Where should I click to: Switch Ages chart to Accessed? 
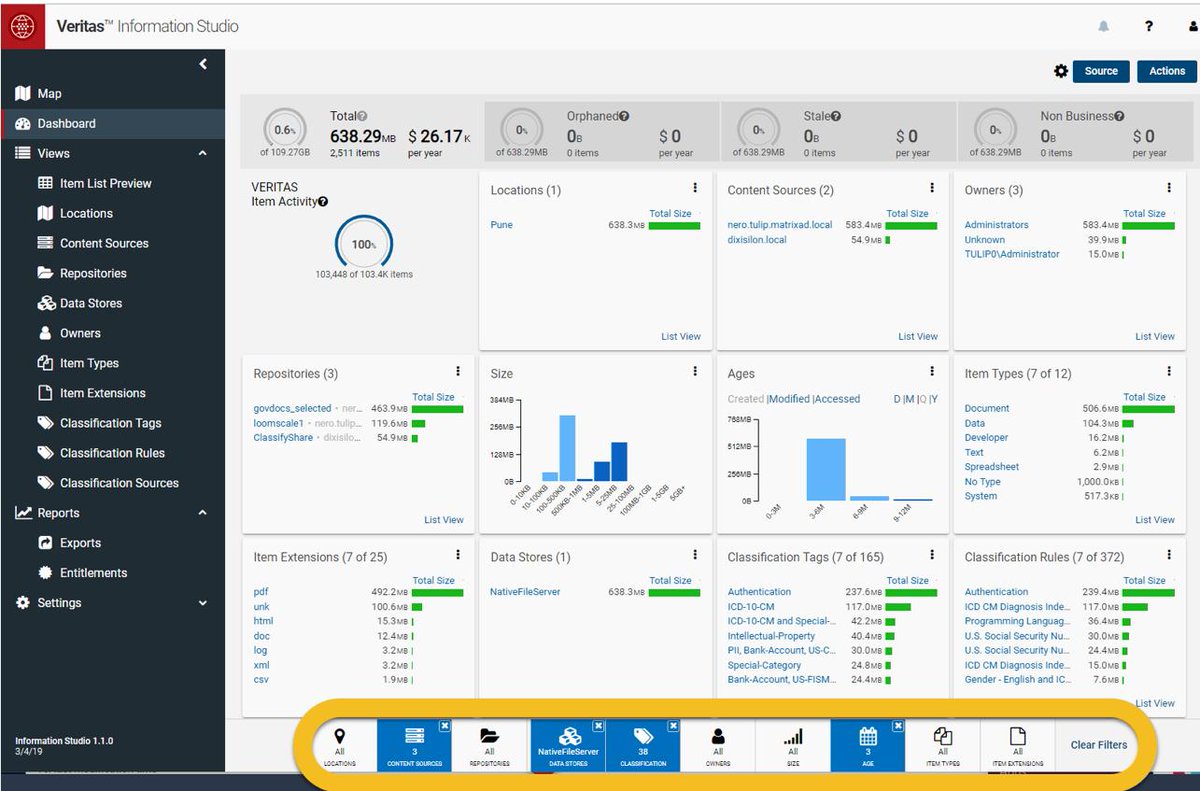838,399
